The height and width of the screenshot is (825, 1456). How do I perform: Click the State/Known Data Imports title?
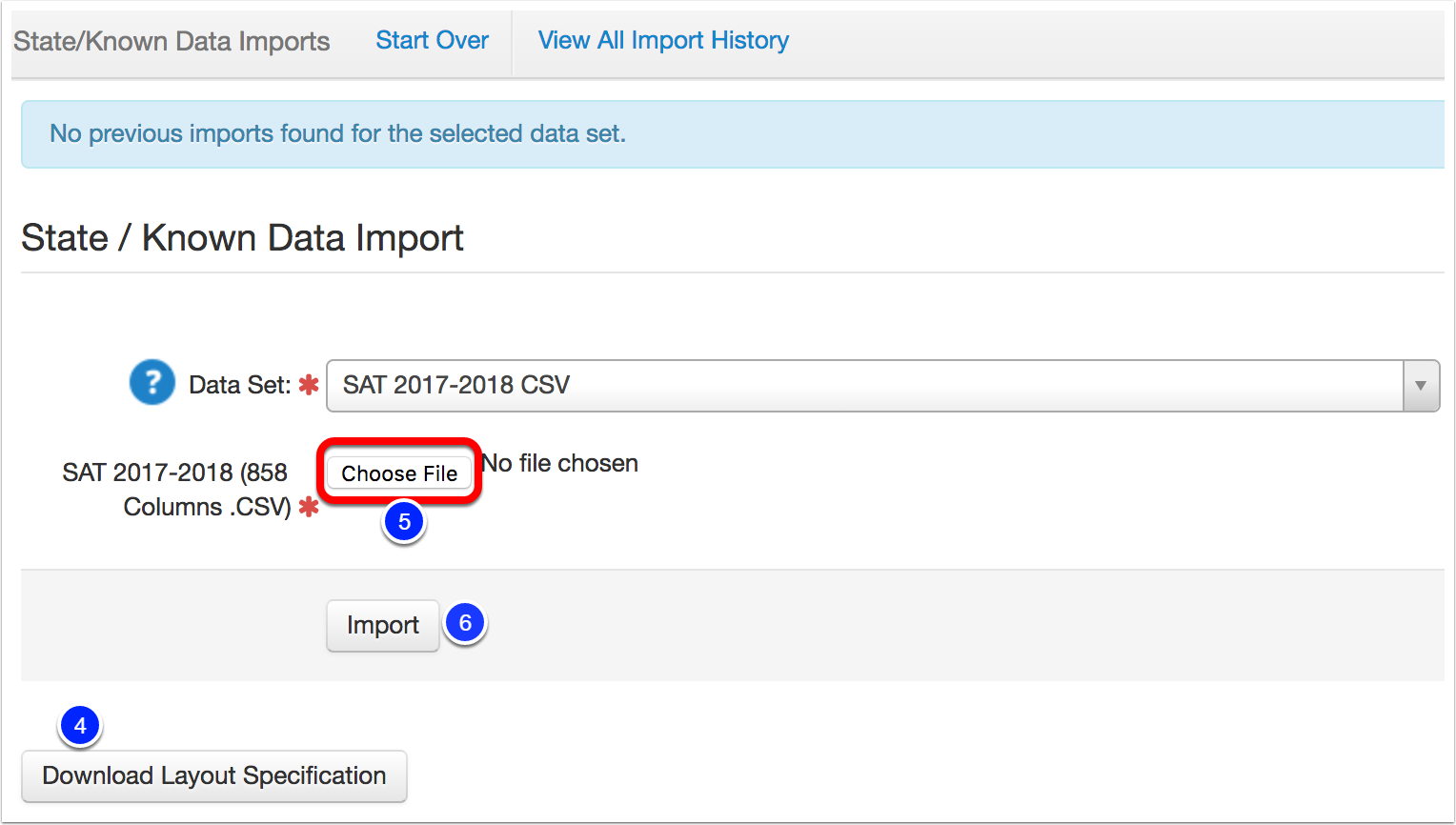[172, 41]
